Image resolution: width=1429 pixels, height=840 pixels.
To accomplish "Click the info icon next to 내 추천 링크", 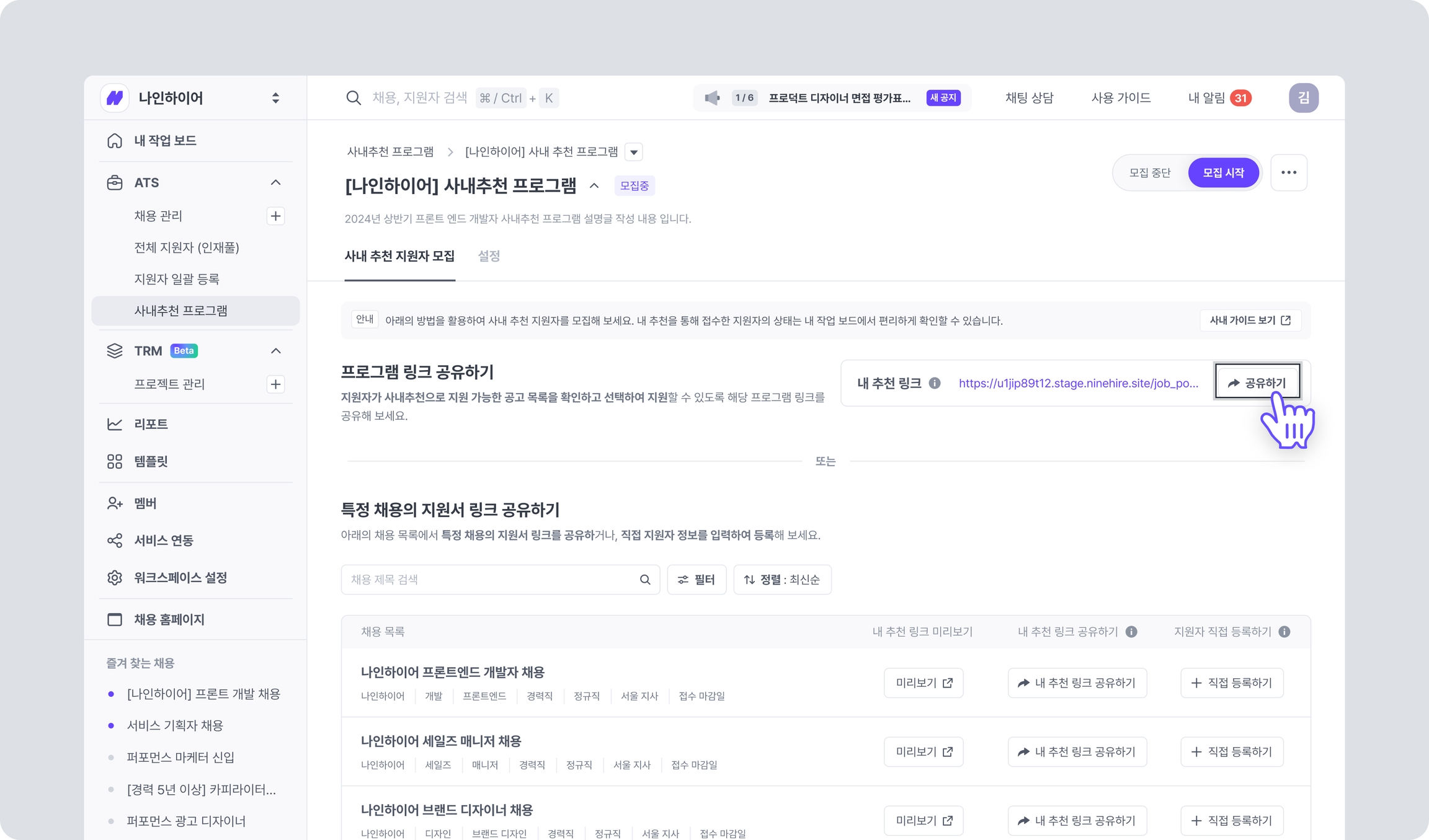I will point(935,383).
